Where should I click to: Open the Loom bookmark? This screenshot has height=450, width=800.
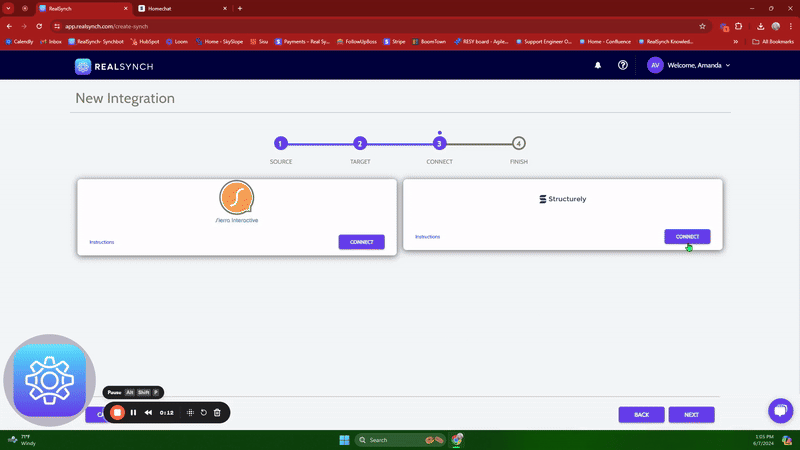177,42
